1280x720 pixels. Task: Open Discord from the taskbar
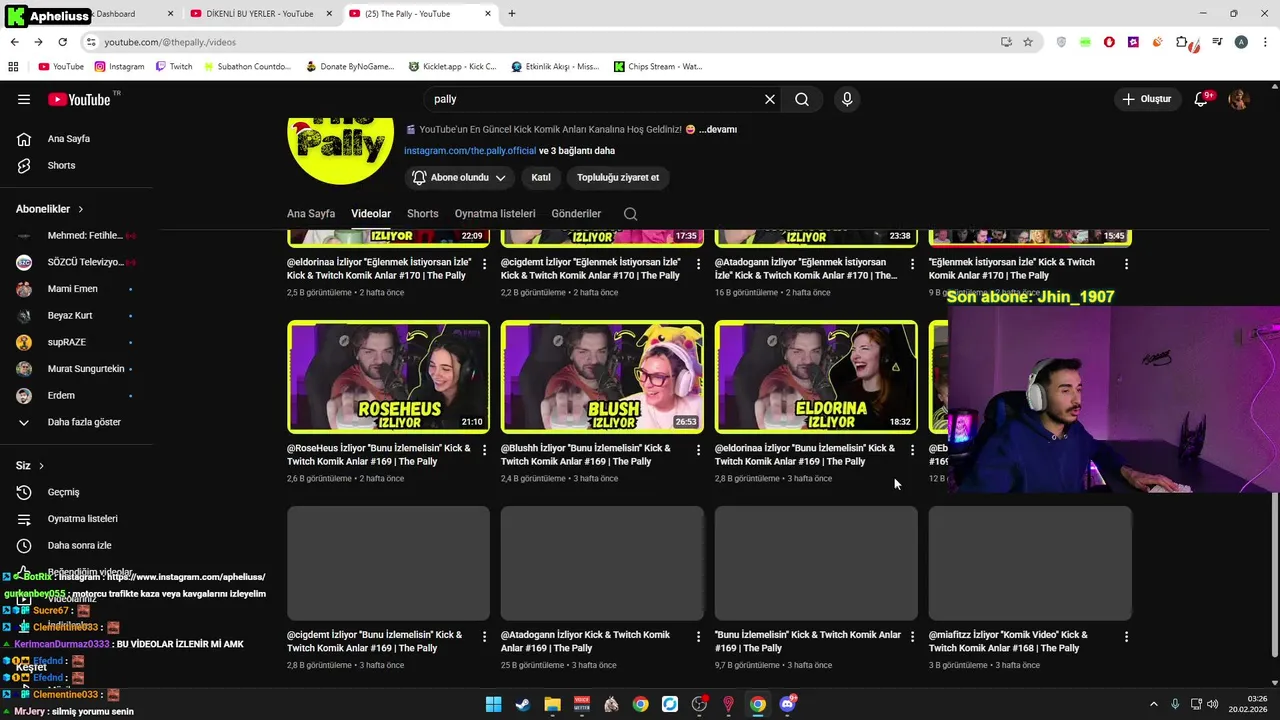tap(787, 704)
